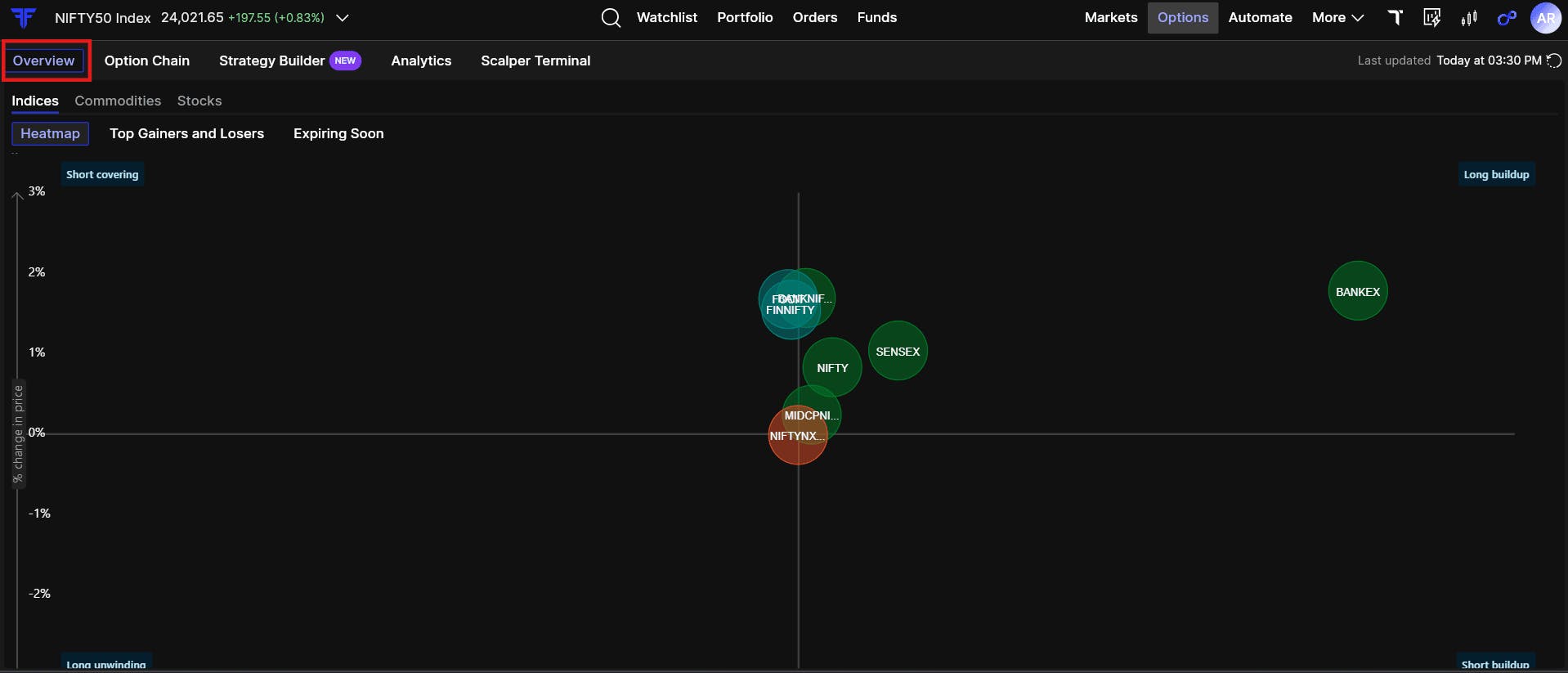This screenshot has height=673, width=1568.
Task: Expand the More menu
Action: [1337, 18]
